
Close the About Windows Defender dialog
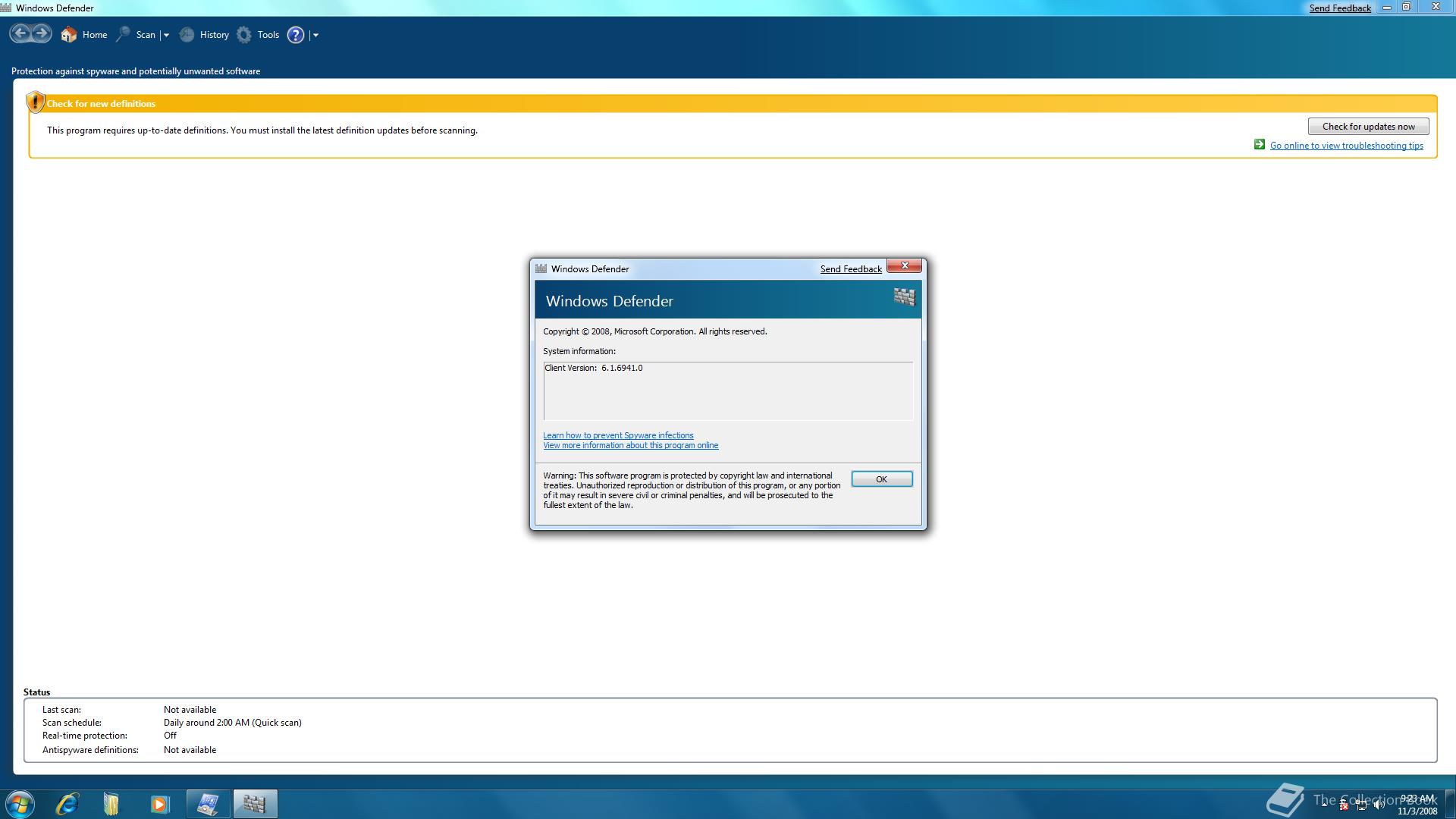click(905, 266)
